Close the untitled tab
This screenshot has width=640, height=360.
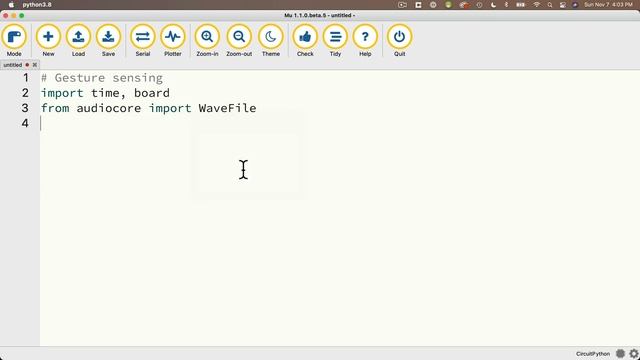(35, 65)
